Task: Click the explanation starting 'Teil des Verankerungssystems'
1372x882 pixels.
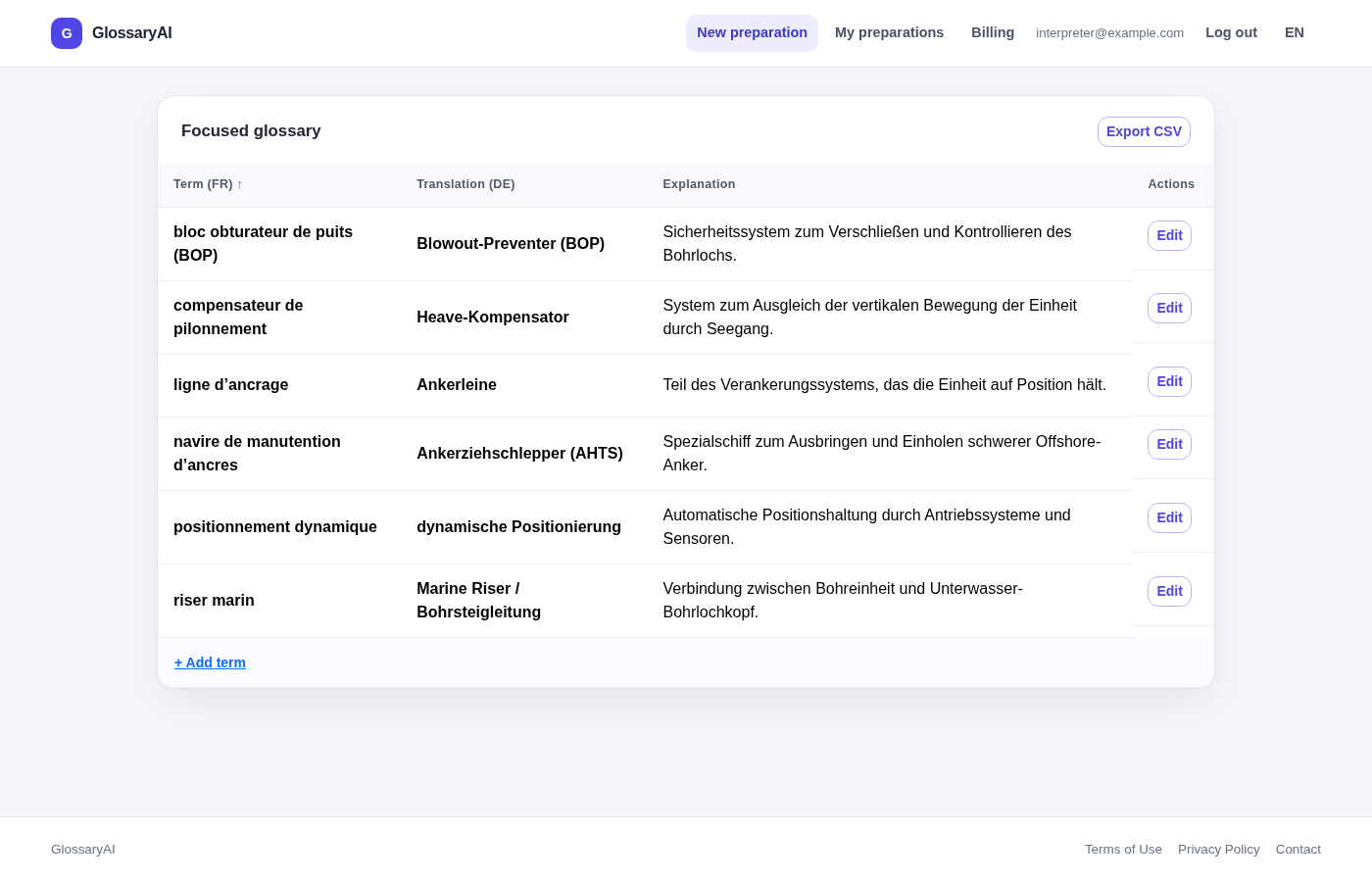Action: point(885,385)
